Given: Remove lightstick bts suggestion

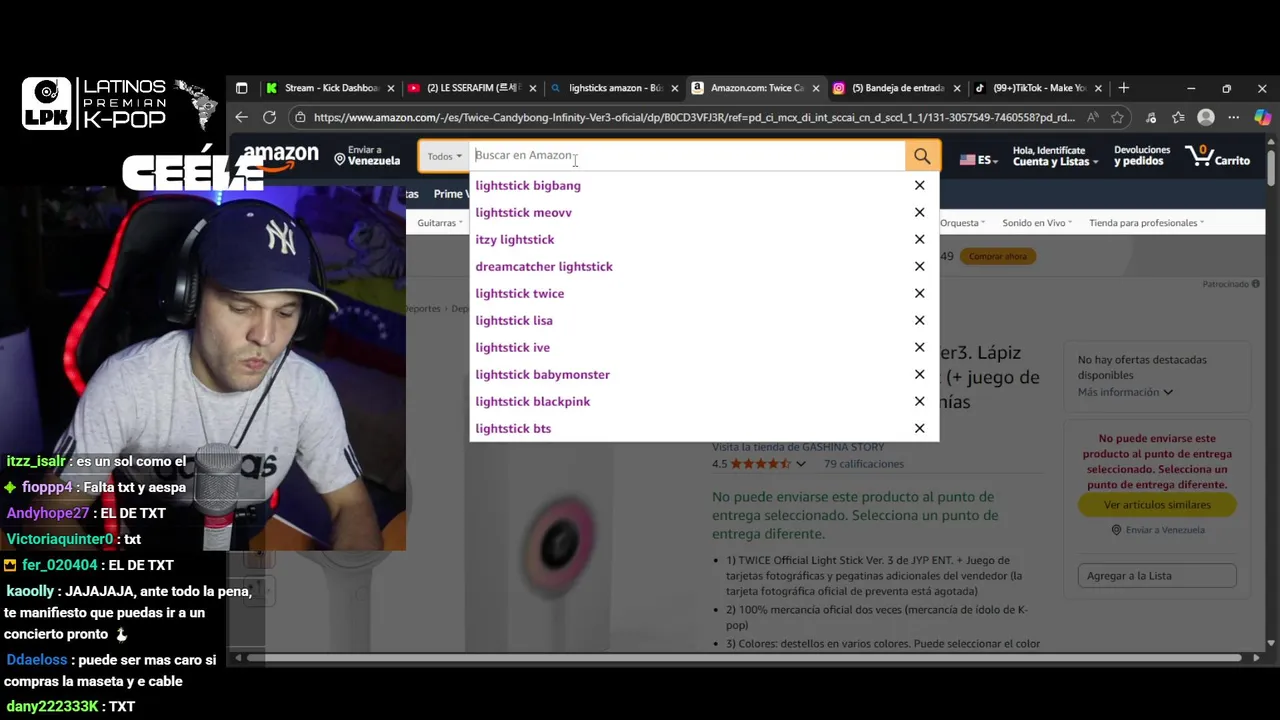Looking at the screenshot, I should pos(919,428).
